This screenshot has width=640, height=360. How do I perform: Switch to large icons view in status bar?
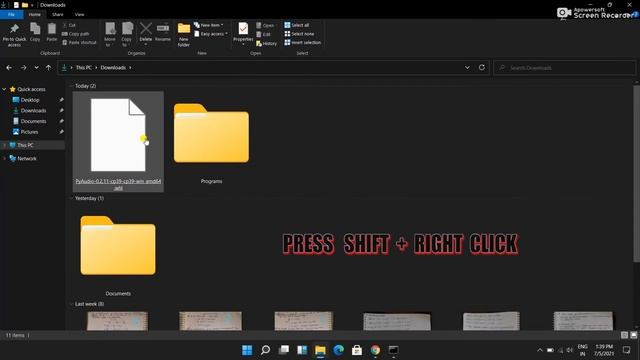pos(633,335)
